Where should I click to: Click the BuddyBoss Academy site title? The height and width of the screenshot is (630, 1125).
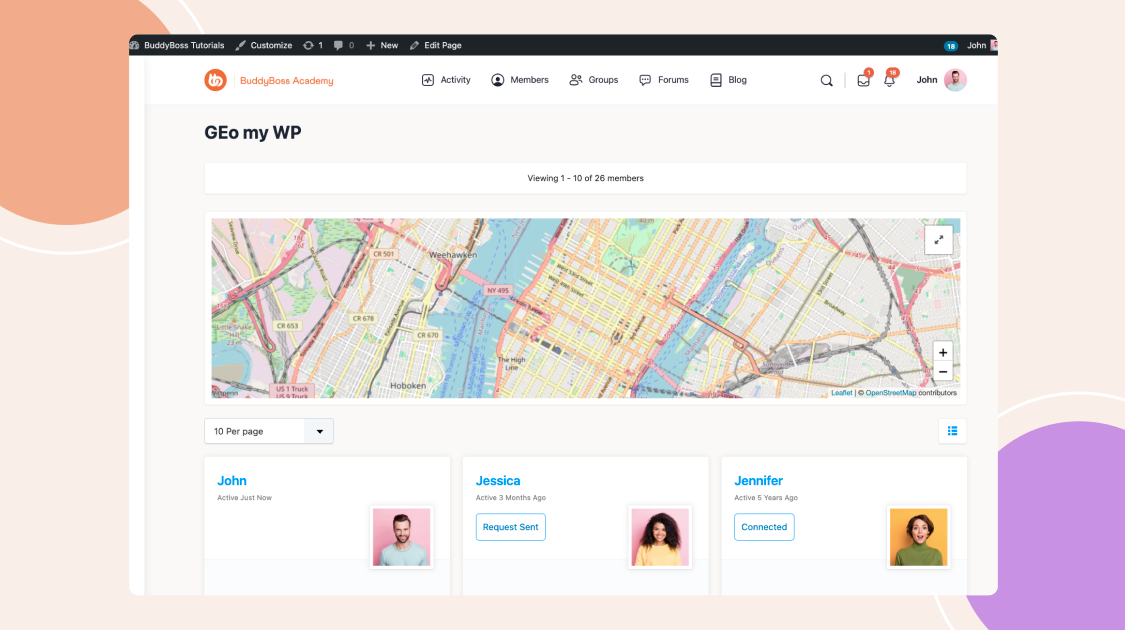(x=286, y=80)
